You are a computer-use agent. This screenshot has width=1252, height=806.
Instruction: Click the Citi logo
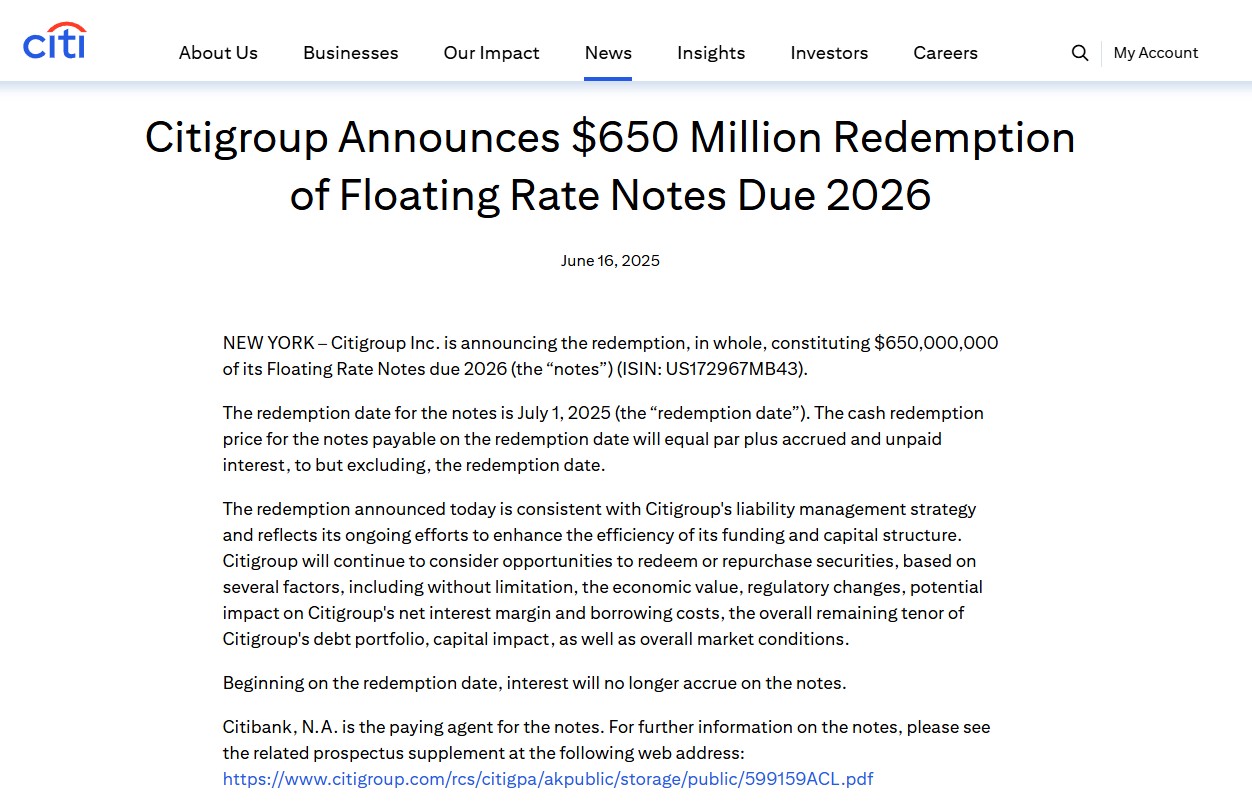point(54,41)
